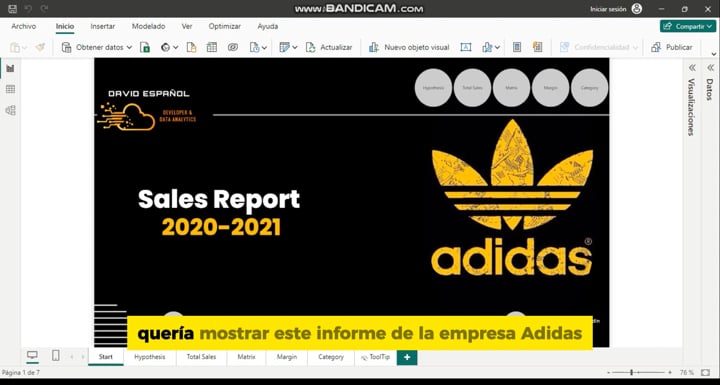This screenshot has height=385, width=720.
Task: Click the More visuals icon
Action: click(487, 47)
